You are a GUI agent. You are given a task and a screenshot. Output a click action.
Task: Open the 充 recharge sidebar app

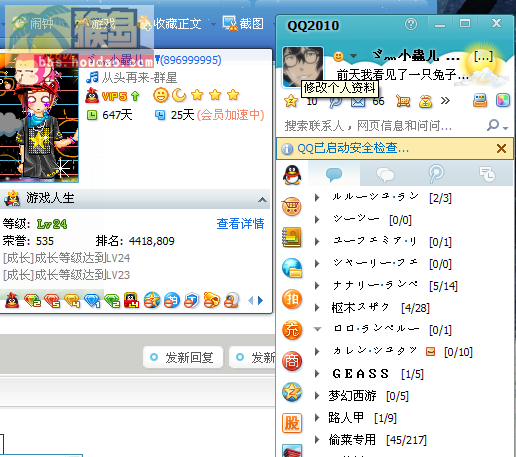click(292, 330)
